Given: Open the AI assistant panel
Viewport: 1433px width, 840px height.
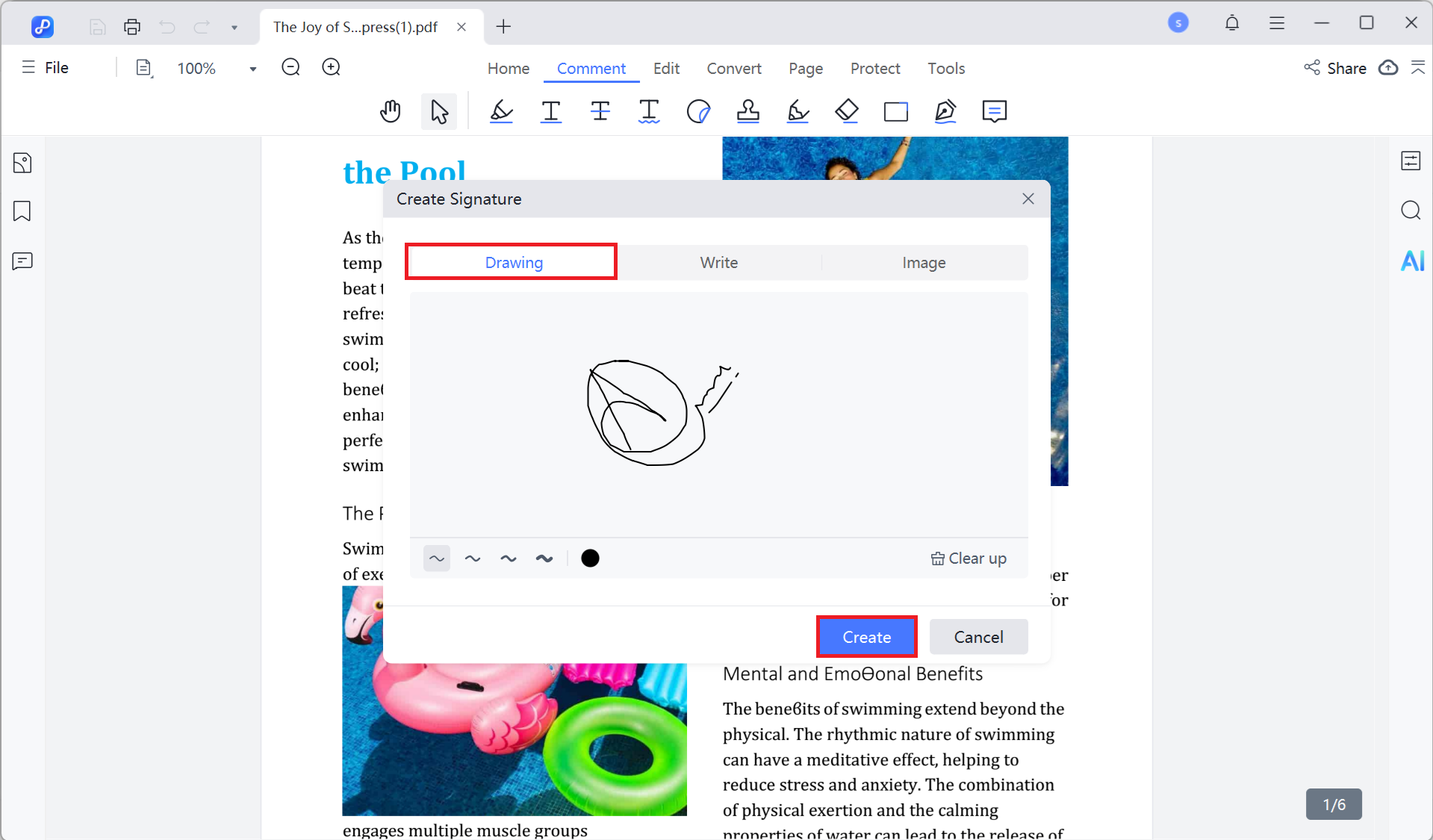Looking at the screenshot, I should 1411,261.
